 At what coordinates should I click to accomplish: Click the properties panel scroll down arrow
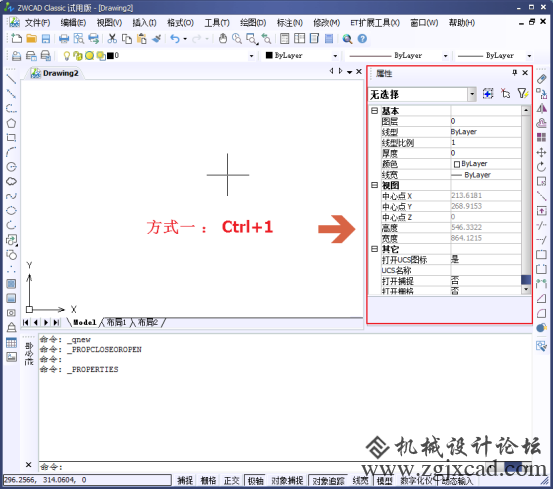click(526, 289)
